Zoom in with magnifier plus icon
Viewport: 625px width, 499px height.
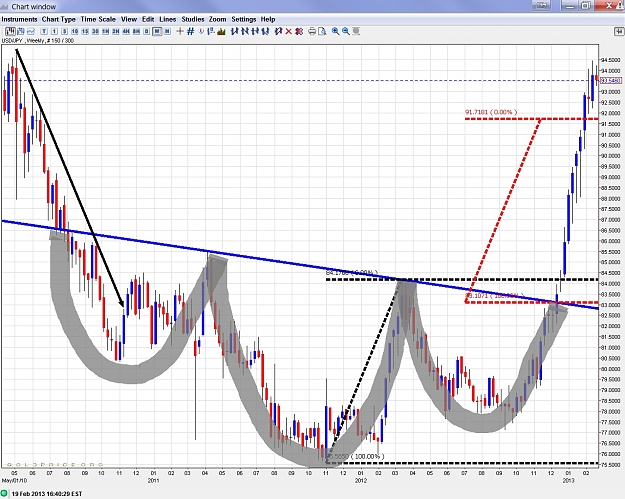tap(336, 31)
